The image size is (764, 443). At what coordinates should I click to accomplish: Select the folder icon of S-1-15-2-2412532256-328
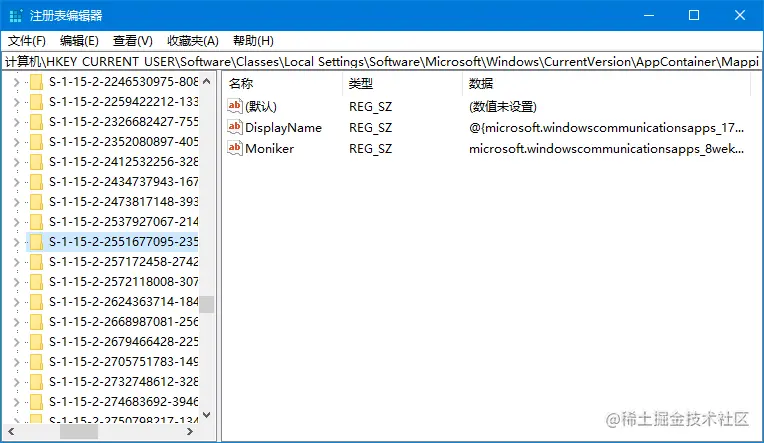coord(37,162)
